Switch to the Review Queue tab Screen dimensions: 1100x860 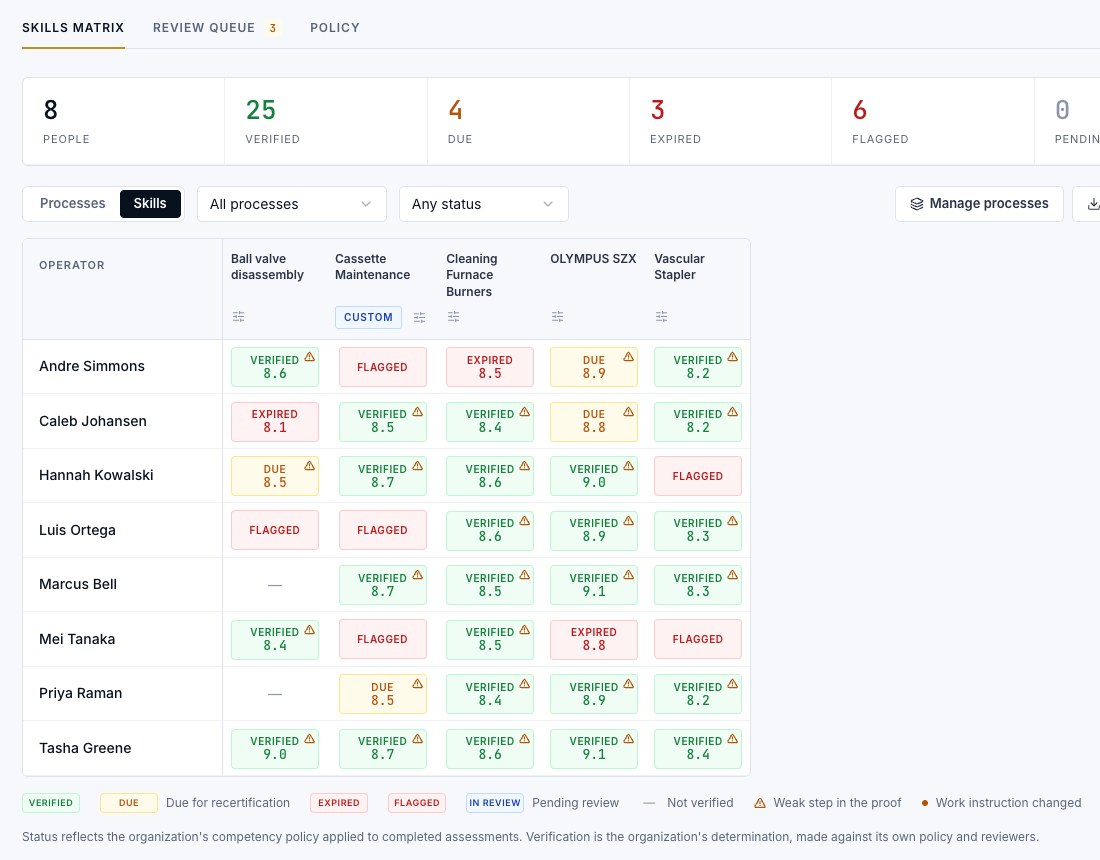click(x=217, y=28)
